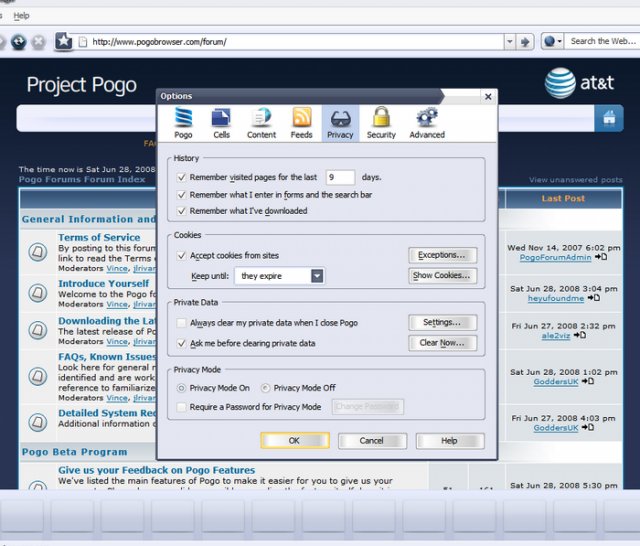
Task: Open the Pogo options tab
Action: click(183, 123)
